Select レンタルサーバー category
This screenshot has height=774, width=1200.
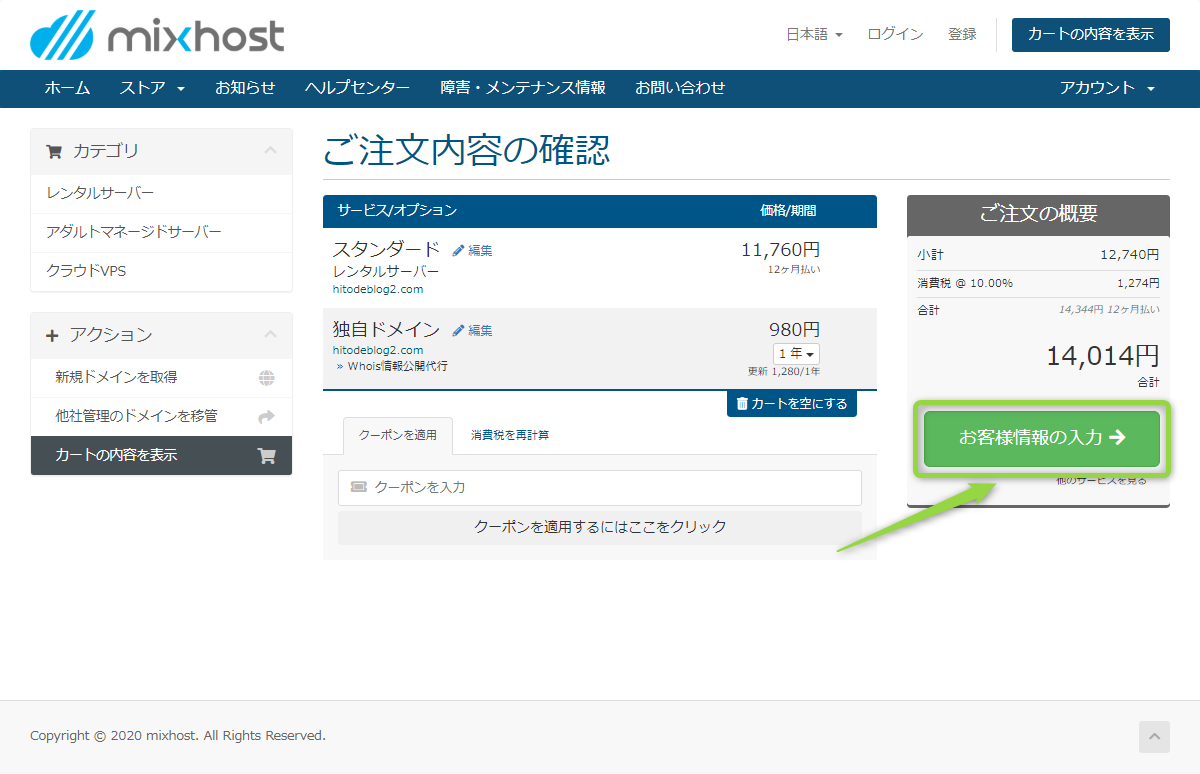(x=162, y=193)
